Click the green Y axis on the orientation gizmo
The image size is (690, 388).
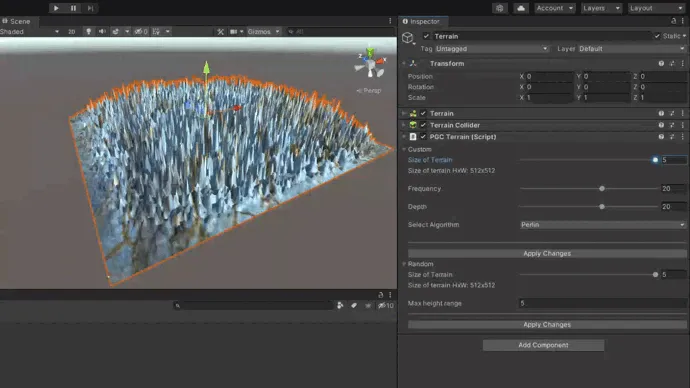(x=371, y=52)
